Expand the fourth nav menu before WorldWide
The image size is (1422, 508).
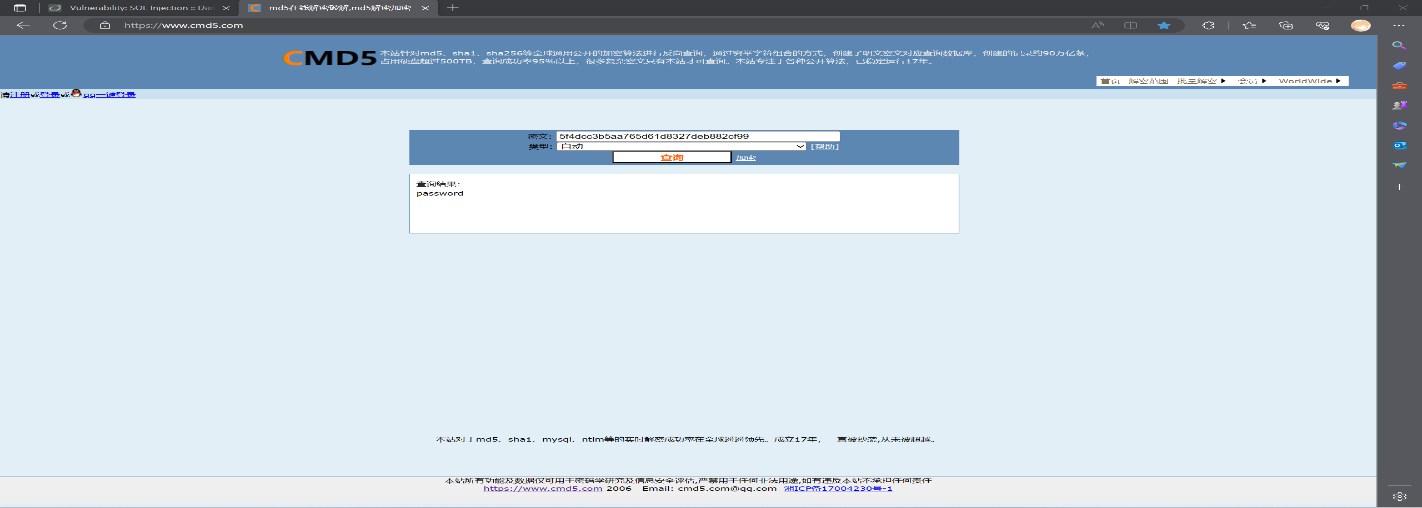(x=1252, y=81)
